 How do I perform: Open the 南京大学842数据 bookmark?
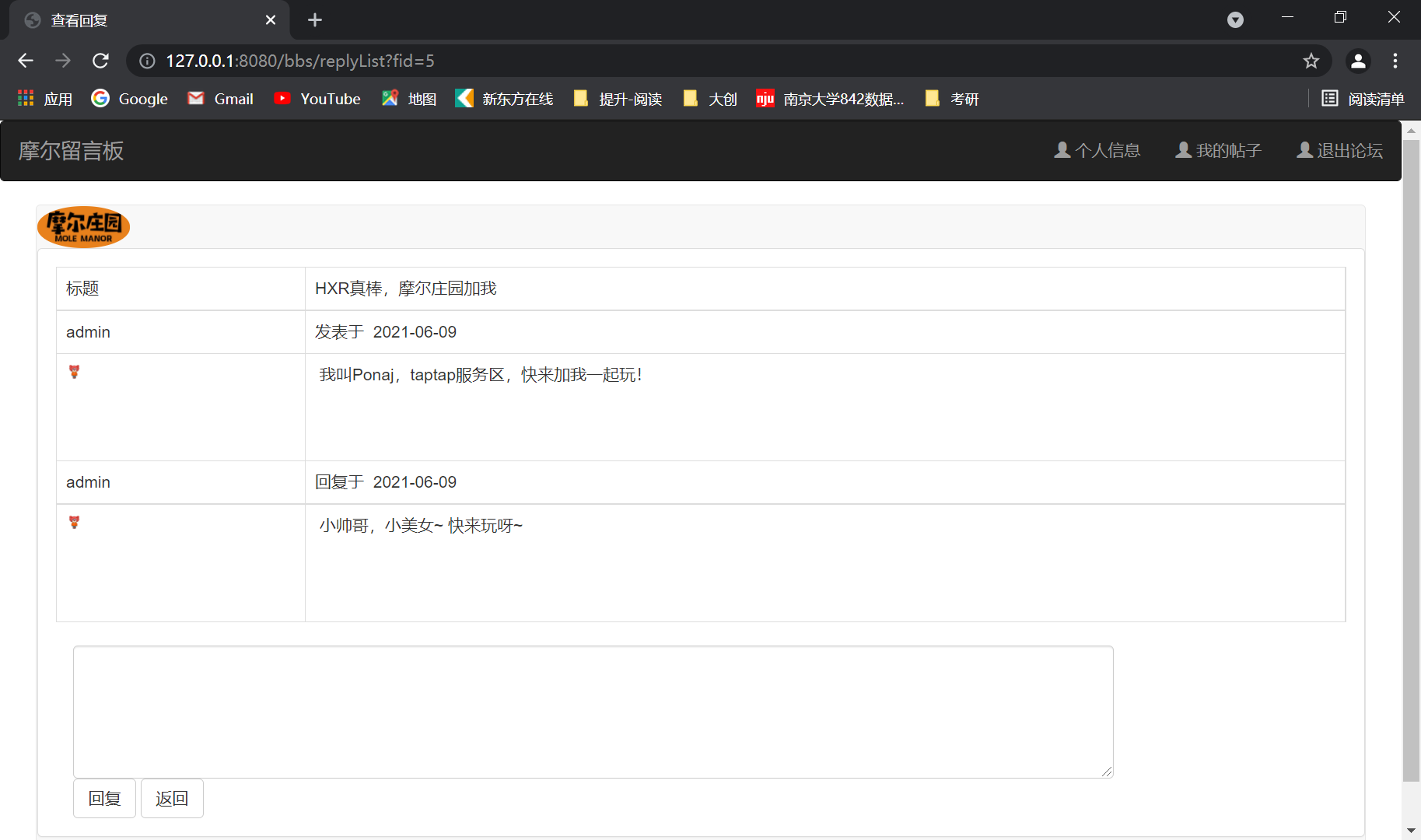[830, 99]
